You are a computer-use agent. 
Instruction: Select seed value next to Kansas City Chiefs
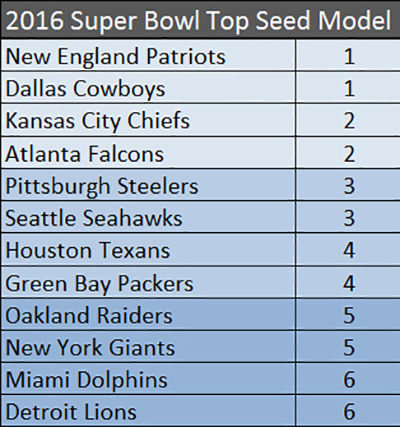(x=348, y=120)
